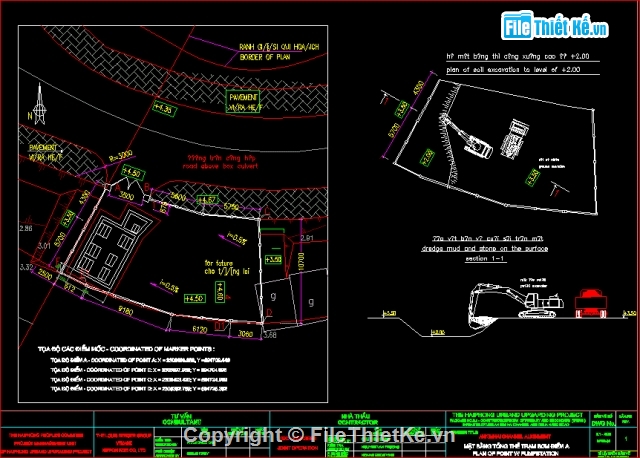Click the 'section 1-1' label
Screen dimensions: 640x458
484,259
